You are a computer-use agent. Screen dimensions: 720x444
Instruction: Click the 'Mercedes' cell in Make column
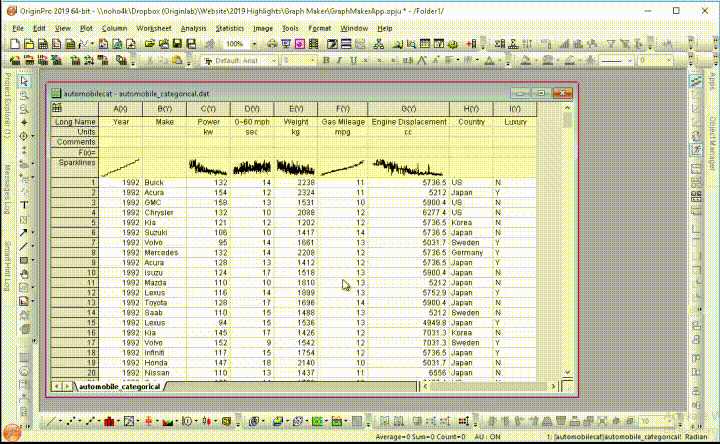click(164, 253)
